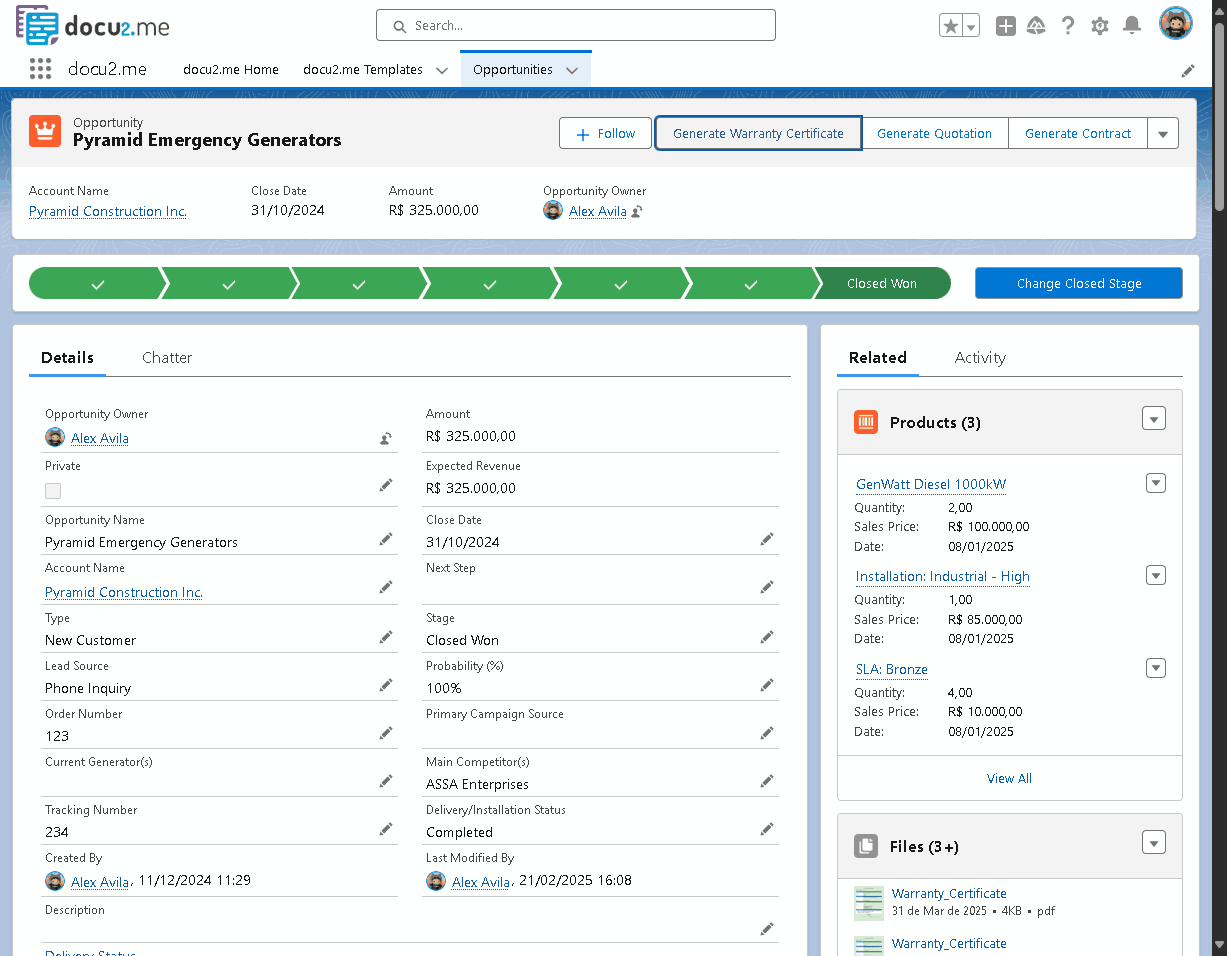Edit Main Competitor(s) pencil icon
The height and width of the screenshot is (956, 1227).
tap(767, 781)
